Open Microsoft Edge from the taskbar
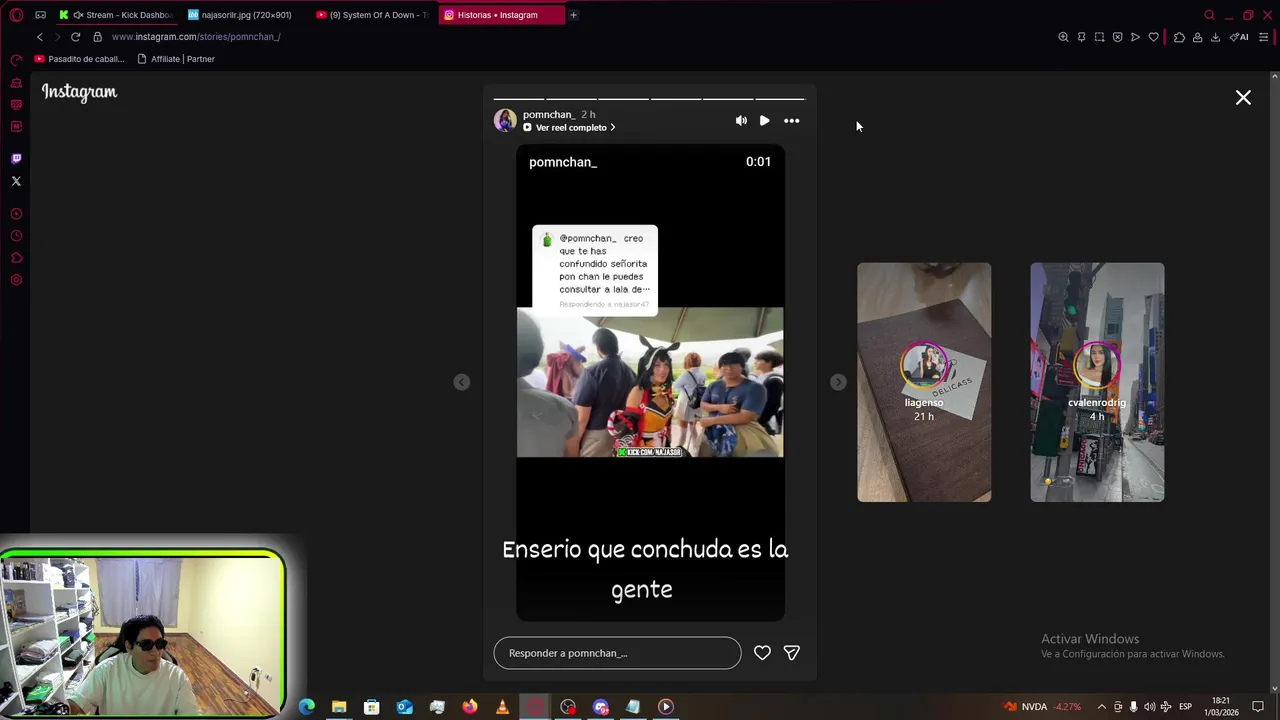Image resolution: width=1280 pixels, height=720 pixels. [306, 707]
